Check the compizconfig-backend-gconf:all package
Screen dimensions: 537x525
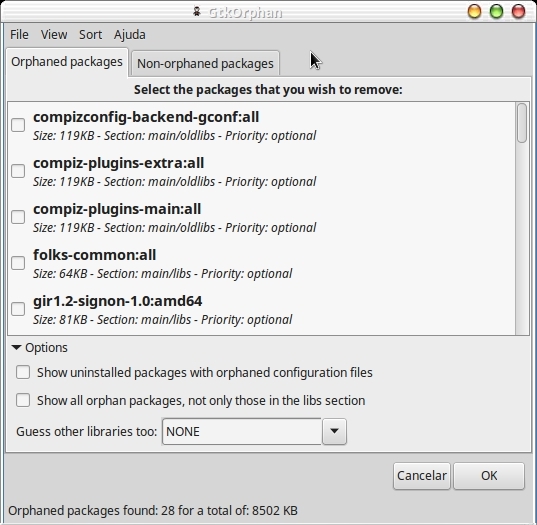(x=18, y=125)
